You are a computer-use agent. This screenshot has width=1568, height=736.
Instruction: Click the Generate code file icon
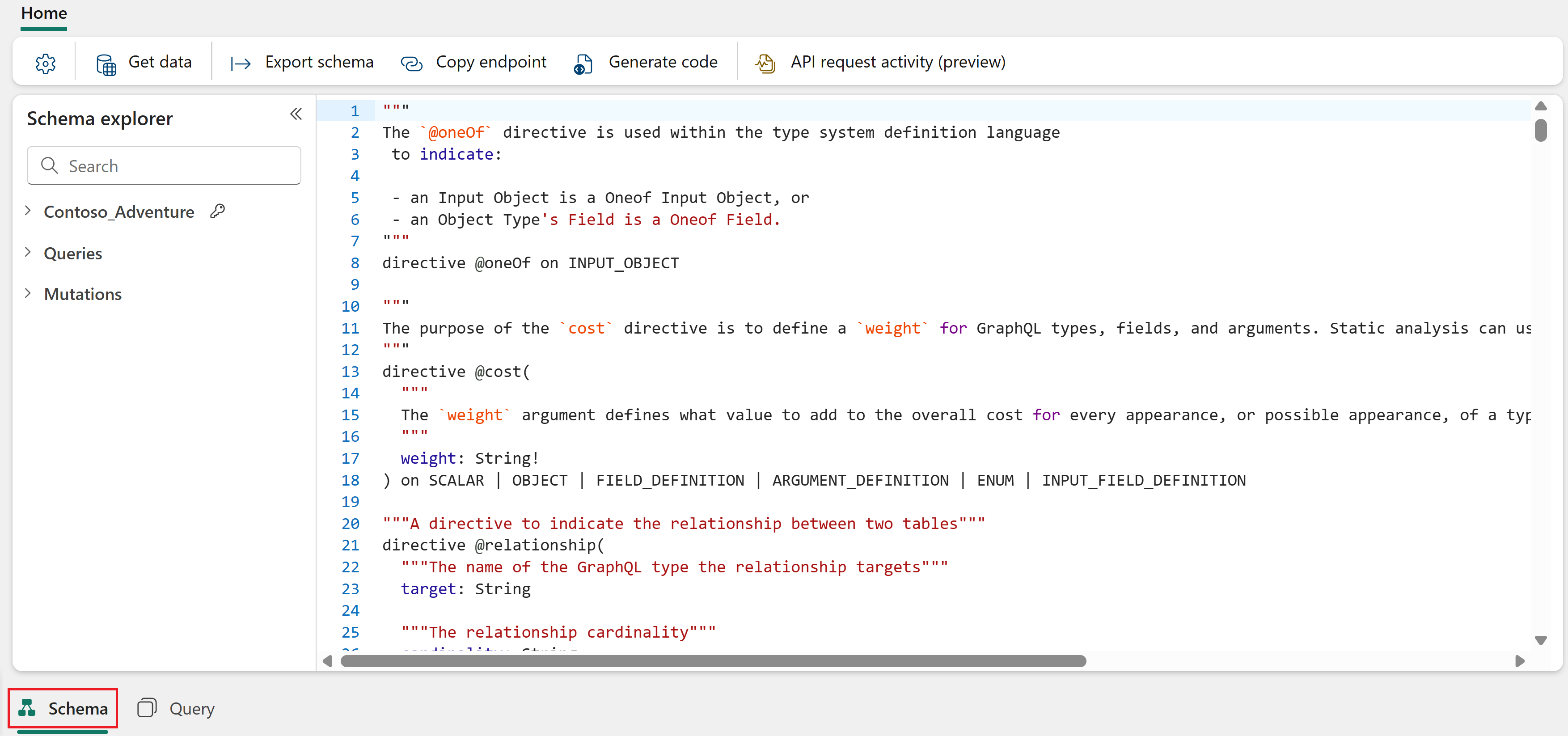click(583, 63)
